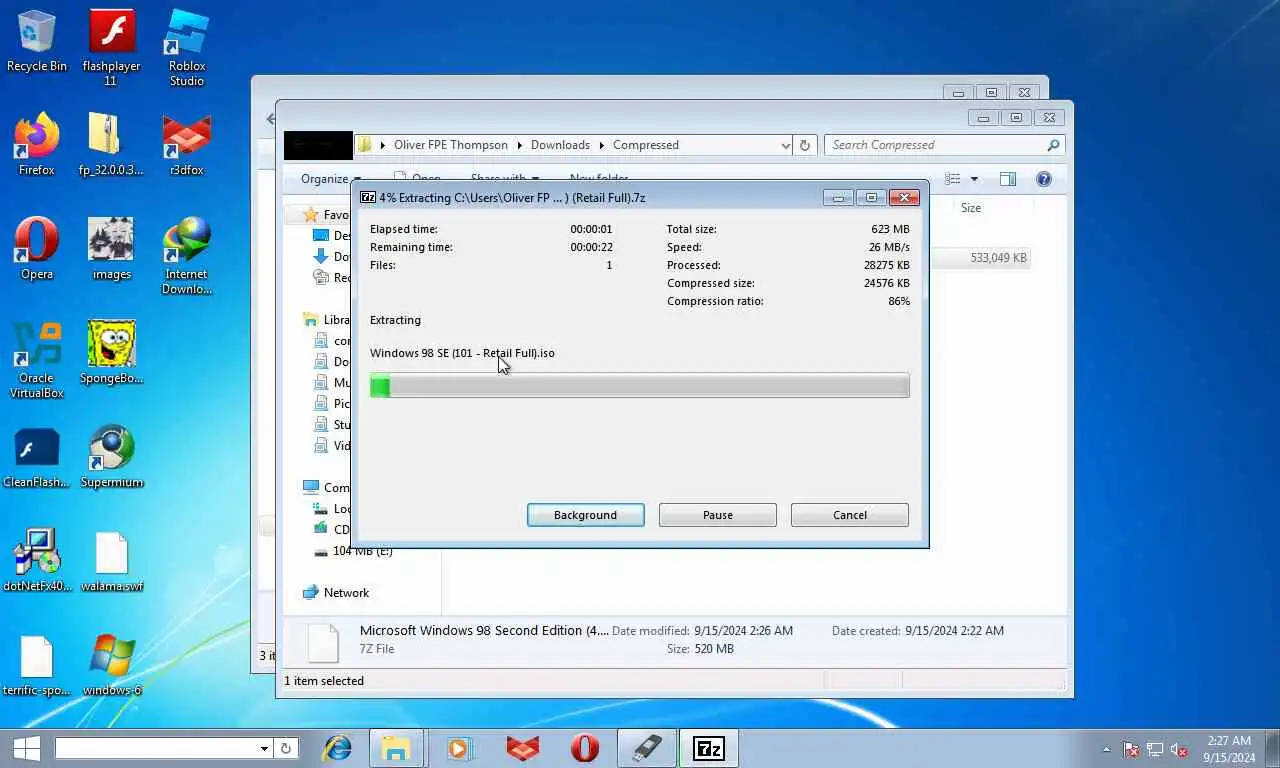Open the images folder icon
This screenshot has width=1280, height=768.
pos(111,249)
